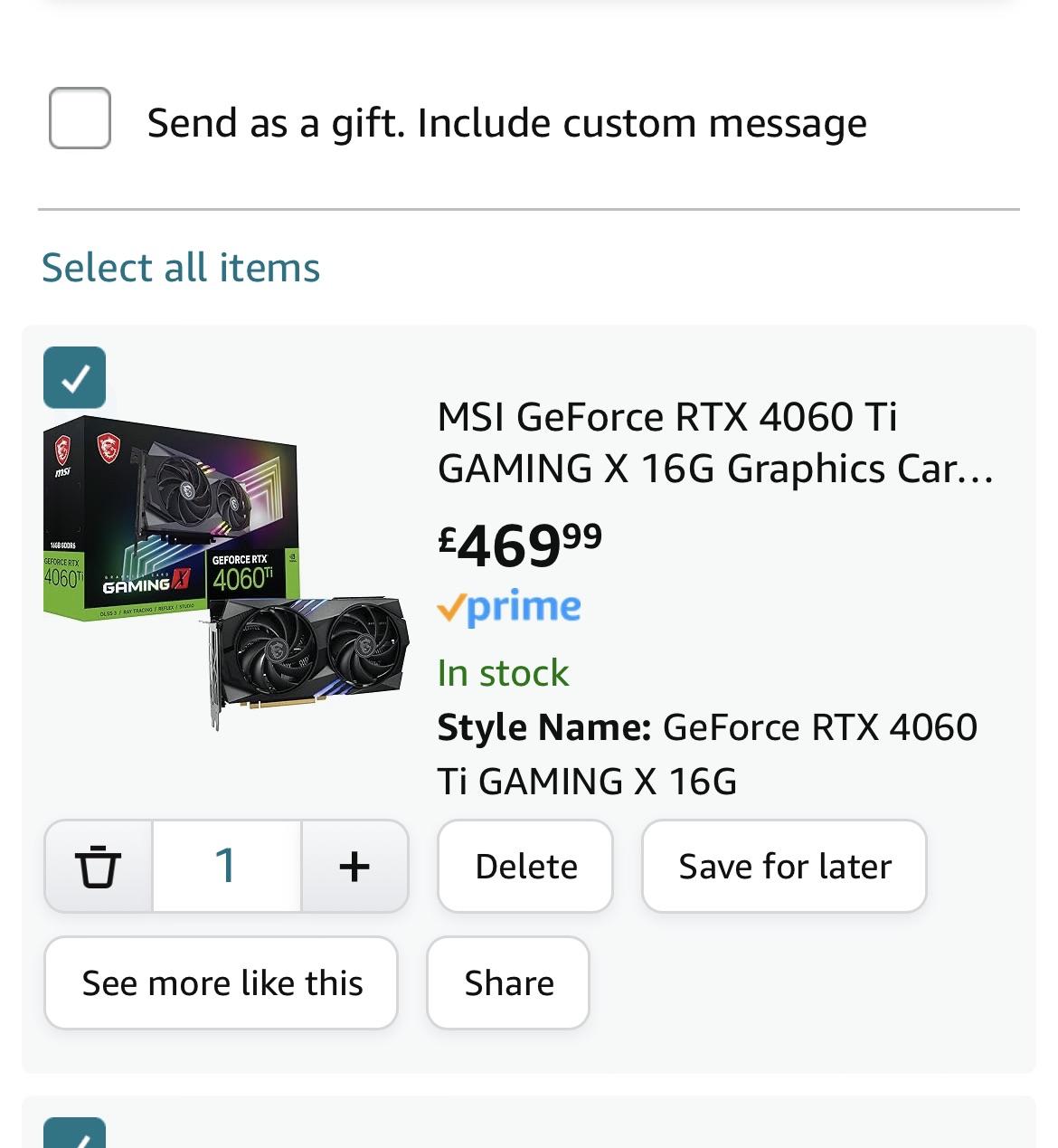
Task: Click the Prime logo badge
Action: click(509, 606)
